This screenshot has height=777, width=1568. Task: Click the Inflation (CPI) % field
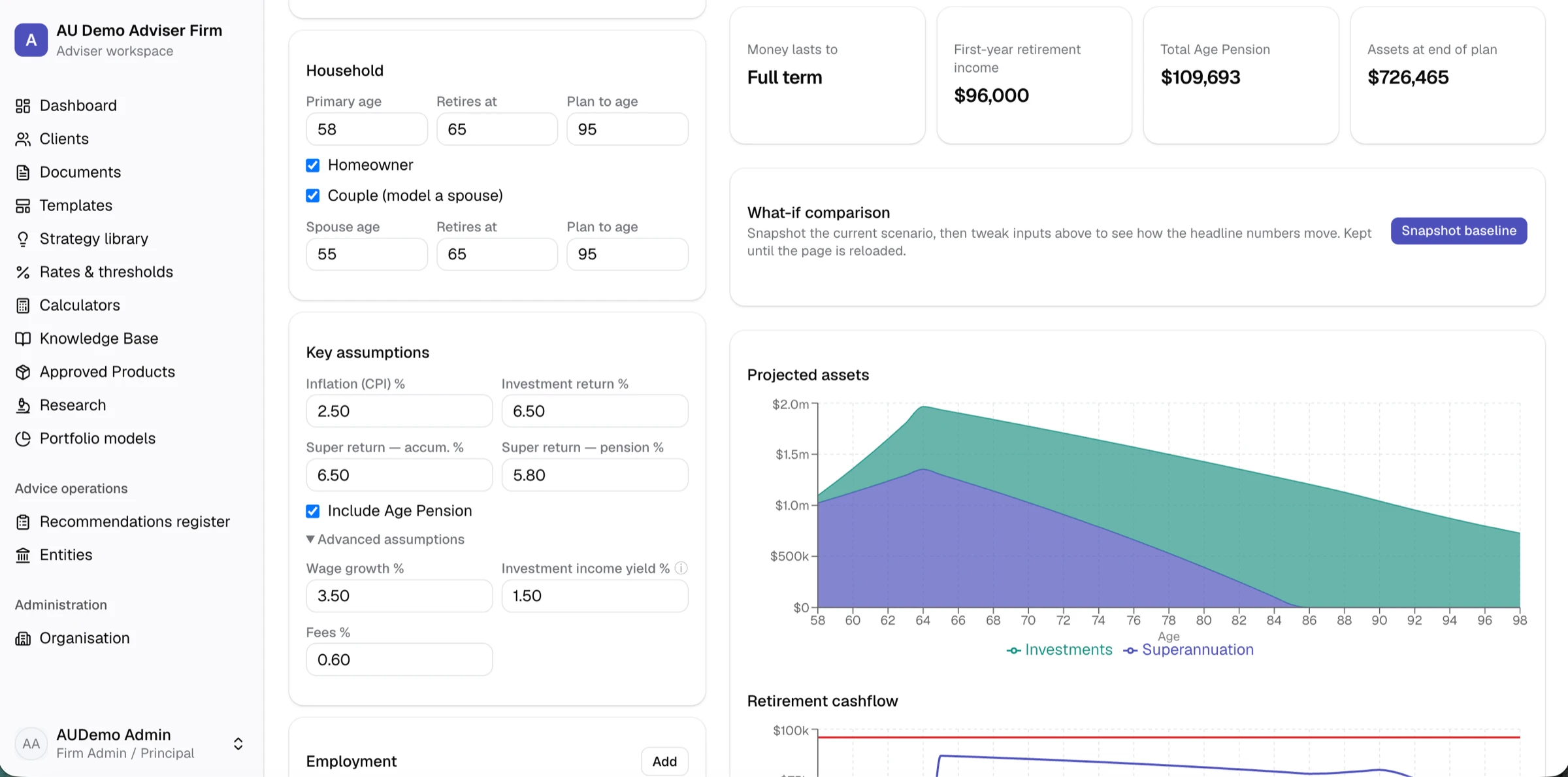coord(399,411)
